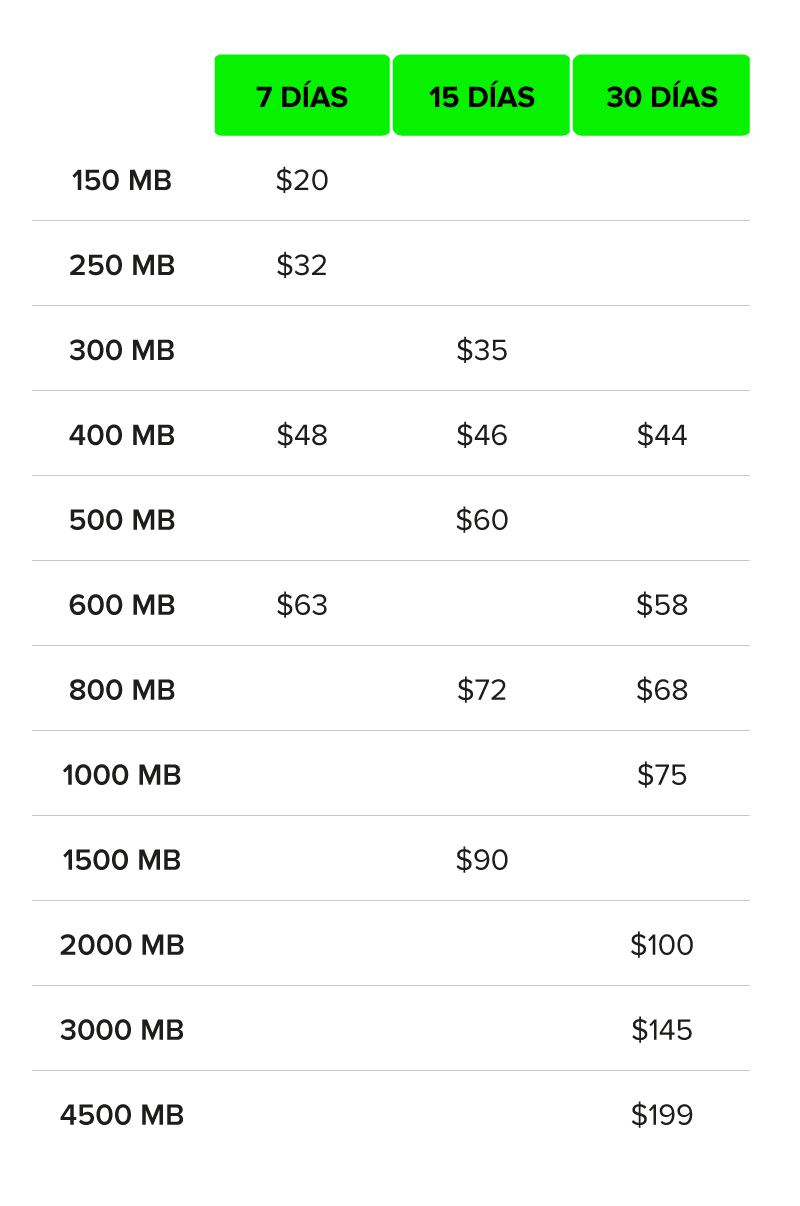Click the $199 price for 4500 MB
This screenshot has height=1206, width=800.
[662, 1116]
